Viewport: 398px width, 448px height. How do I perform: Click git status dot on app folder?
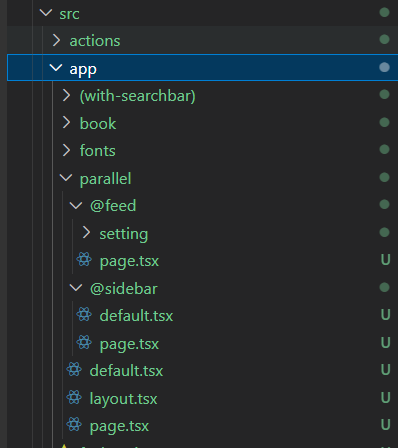point(384,67)
